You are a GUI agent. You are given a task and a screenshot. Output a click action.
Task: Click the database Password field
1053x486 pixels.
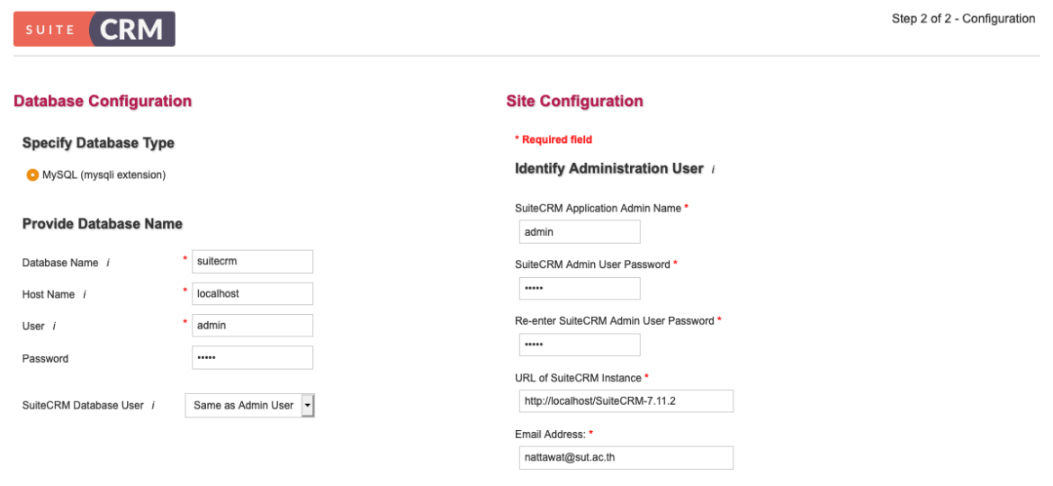click(x=252, y=358)
